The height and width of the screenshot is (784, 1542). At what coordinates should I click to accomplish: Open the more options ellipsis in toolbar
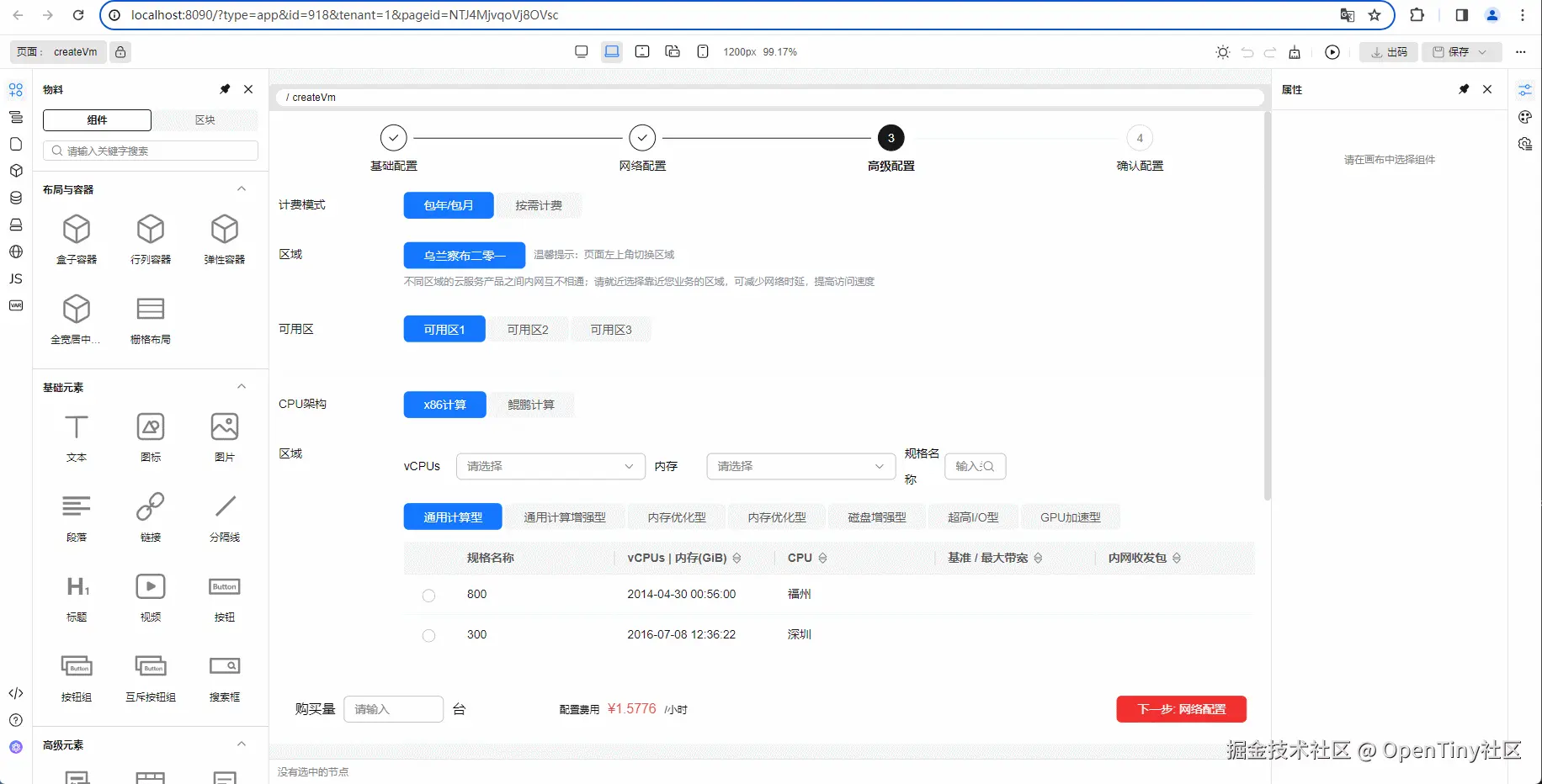(1521, 52)
